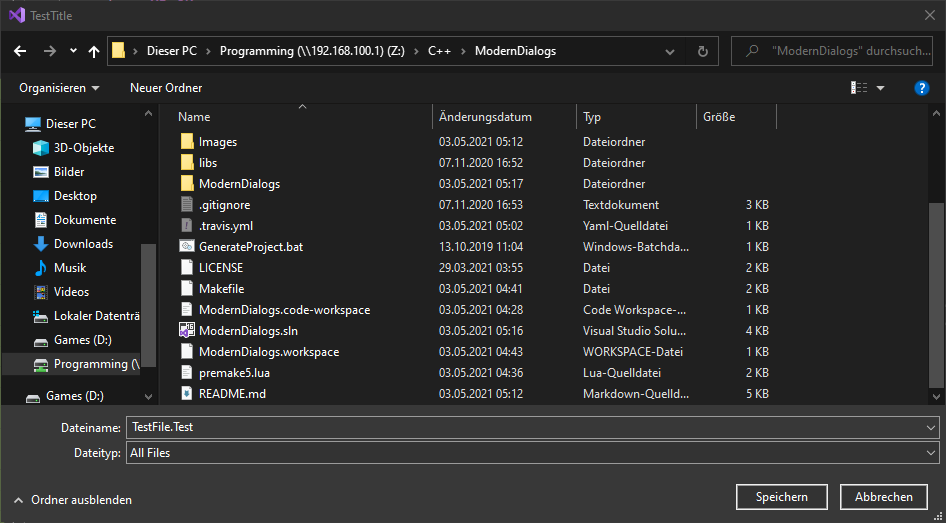Select the README.md file icon
The height and width of the screenshot is (523, 946).
coord(187,393)
